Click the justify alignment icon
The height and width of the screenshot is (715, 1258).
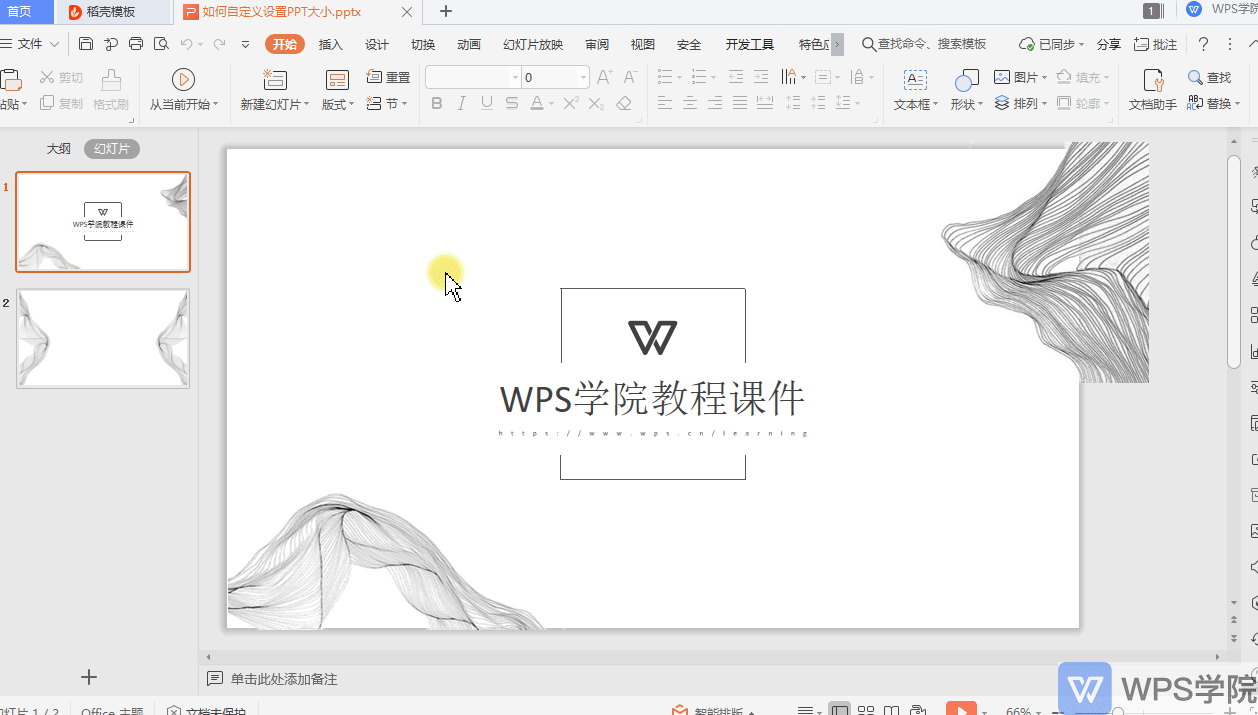740,103
